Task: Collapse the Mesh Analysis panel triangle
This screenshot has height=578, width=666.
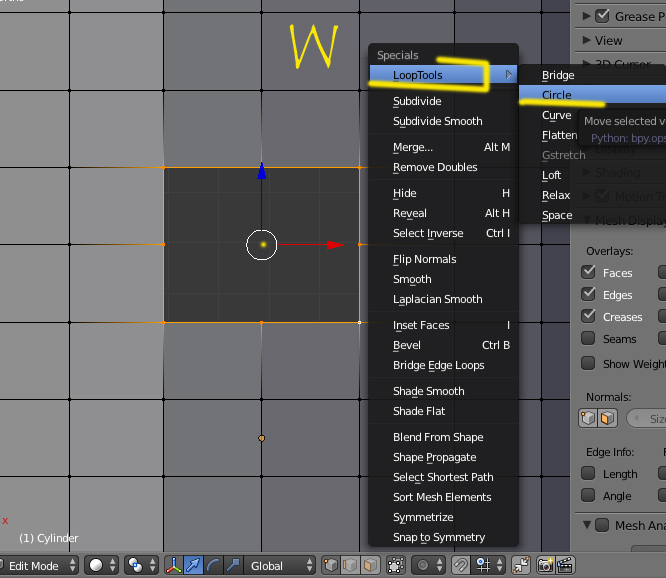Action: pos(587,525)
